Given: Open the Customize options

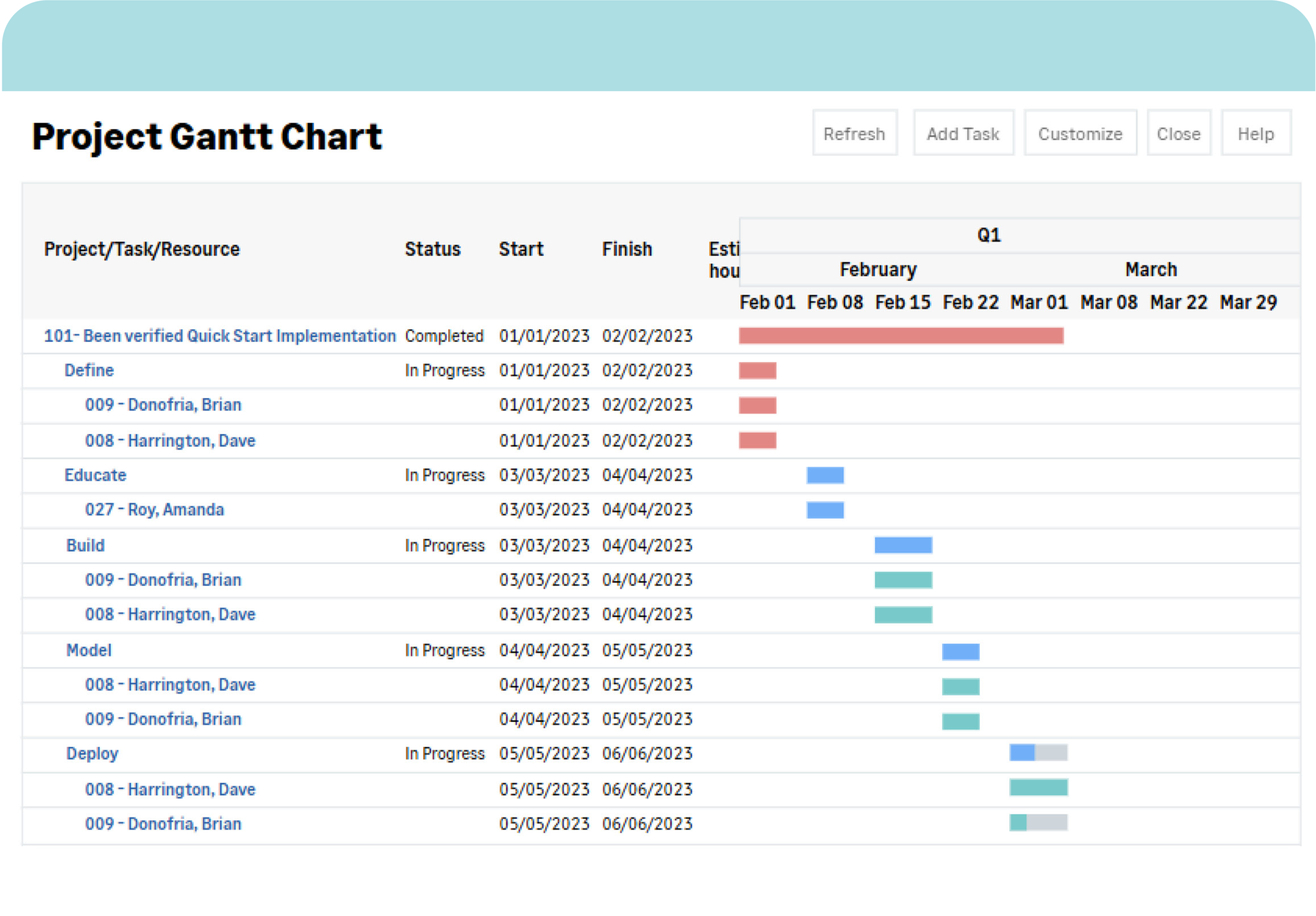Looking at the screenshot, I should click(x=1081, y=133).
